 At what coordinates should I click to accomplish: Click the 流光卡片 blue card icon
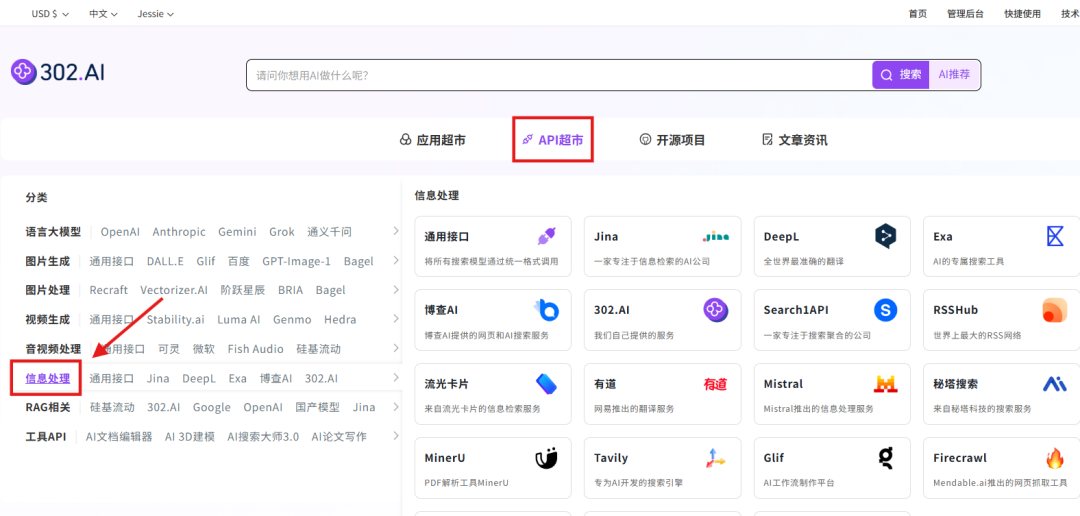(x=546, y=384)
